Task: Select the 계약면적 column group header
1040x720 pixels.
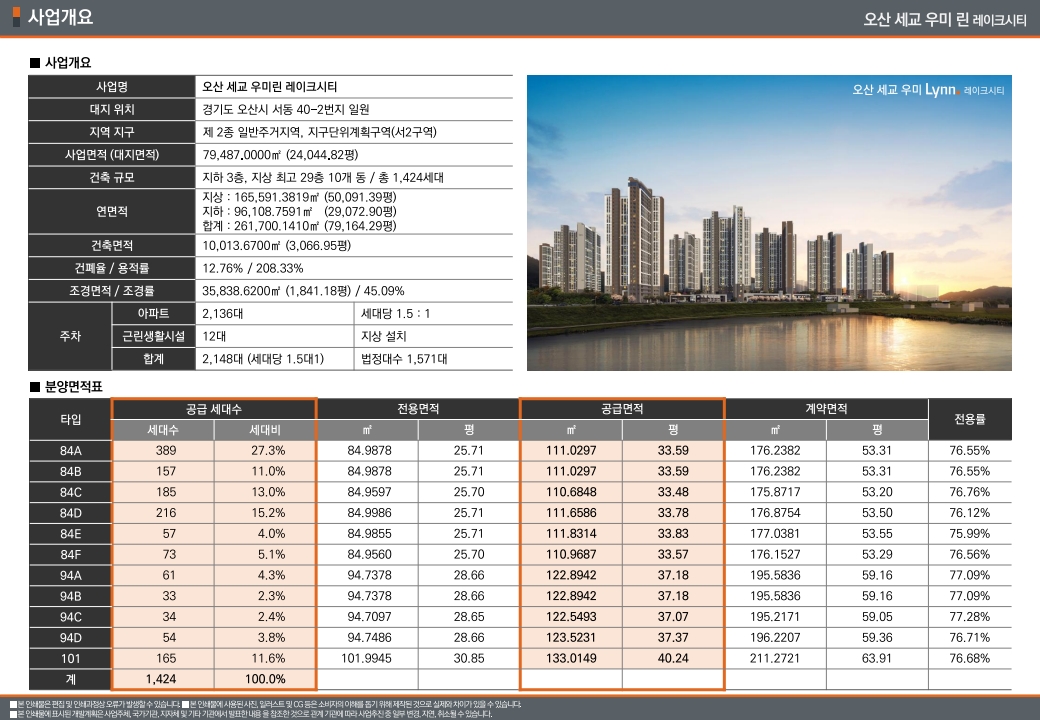Action: tap(826, 409)
